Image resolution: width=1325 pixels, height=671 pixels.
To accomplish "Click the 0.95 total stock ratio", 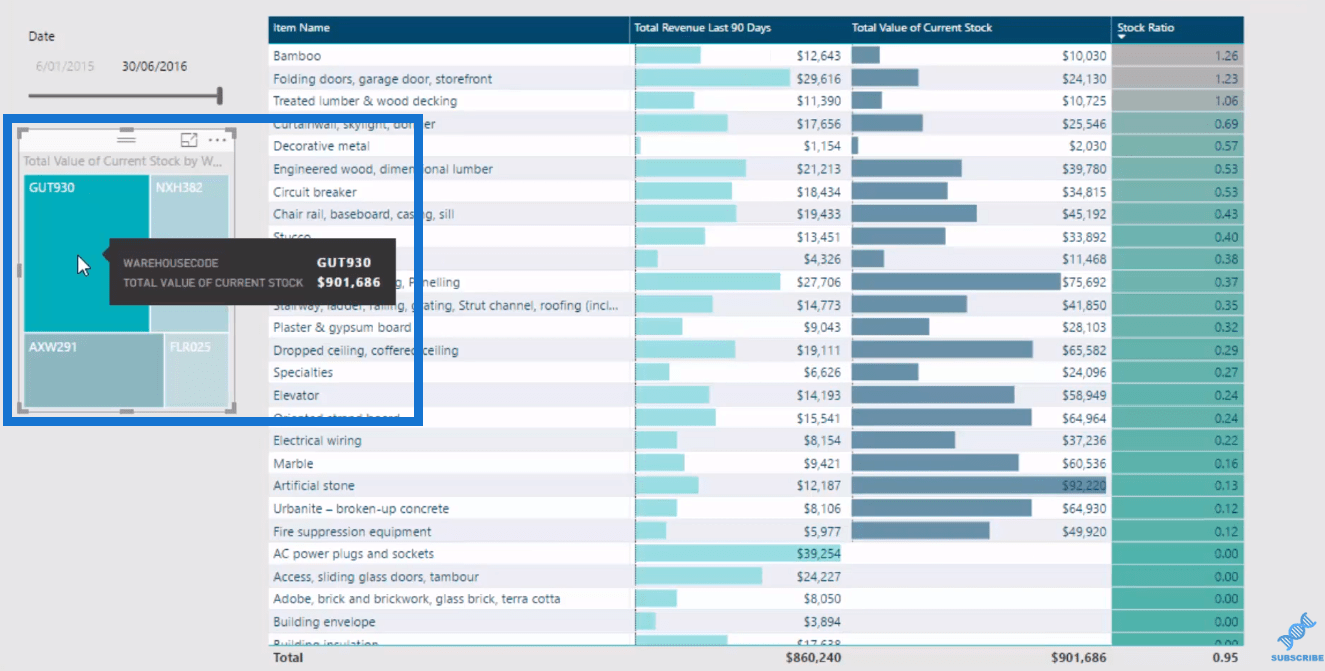I will point(1226,658).
